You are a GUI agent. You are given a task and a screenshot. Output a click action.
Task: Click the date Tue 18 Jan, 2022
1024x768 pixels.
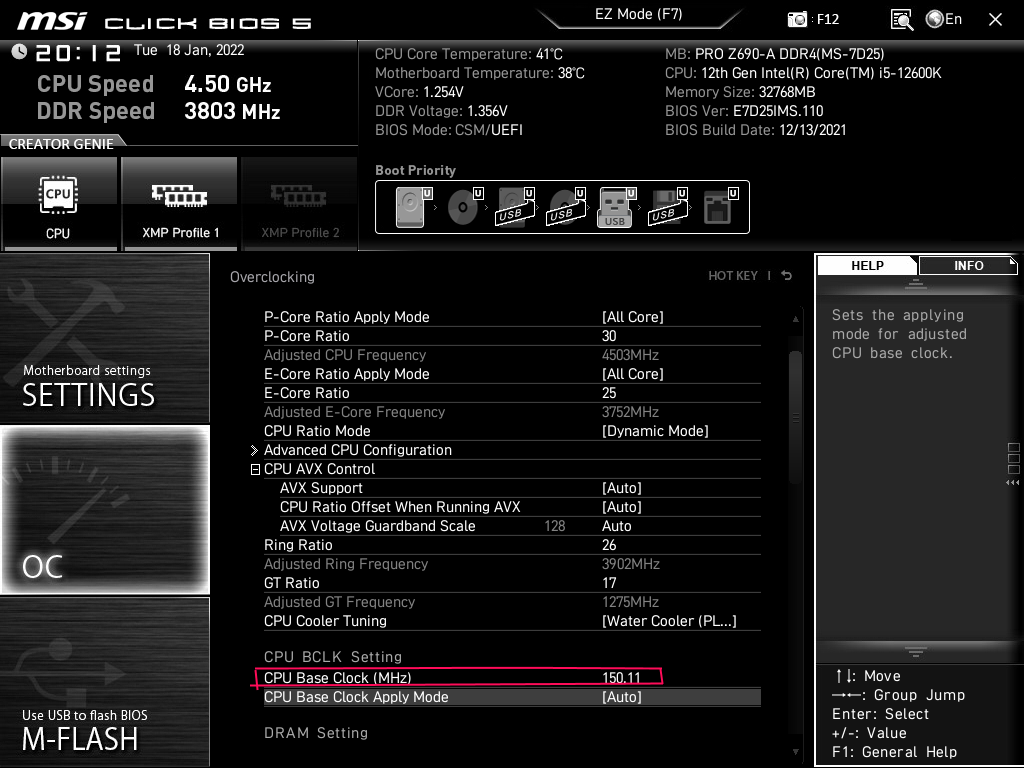tap(189, 50)
